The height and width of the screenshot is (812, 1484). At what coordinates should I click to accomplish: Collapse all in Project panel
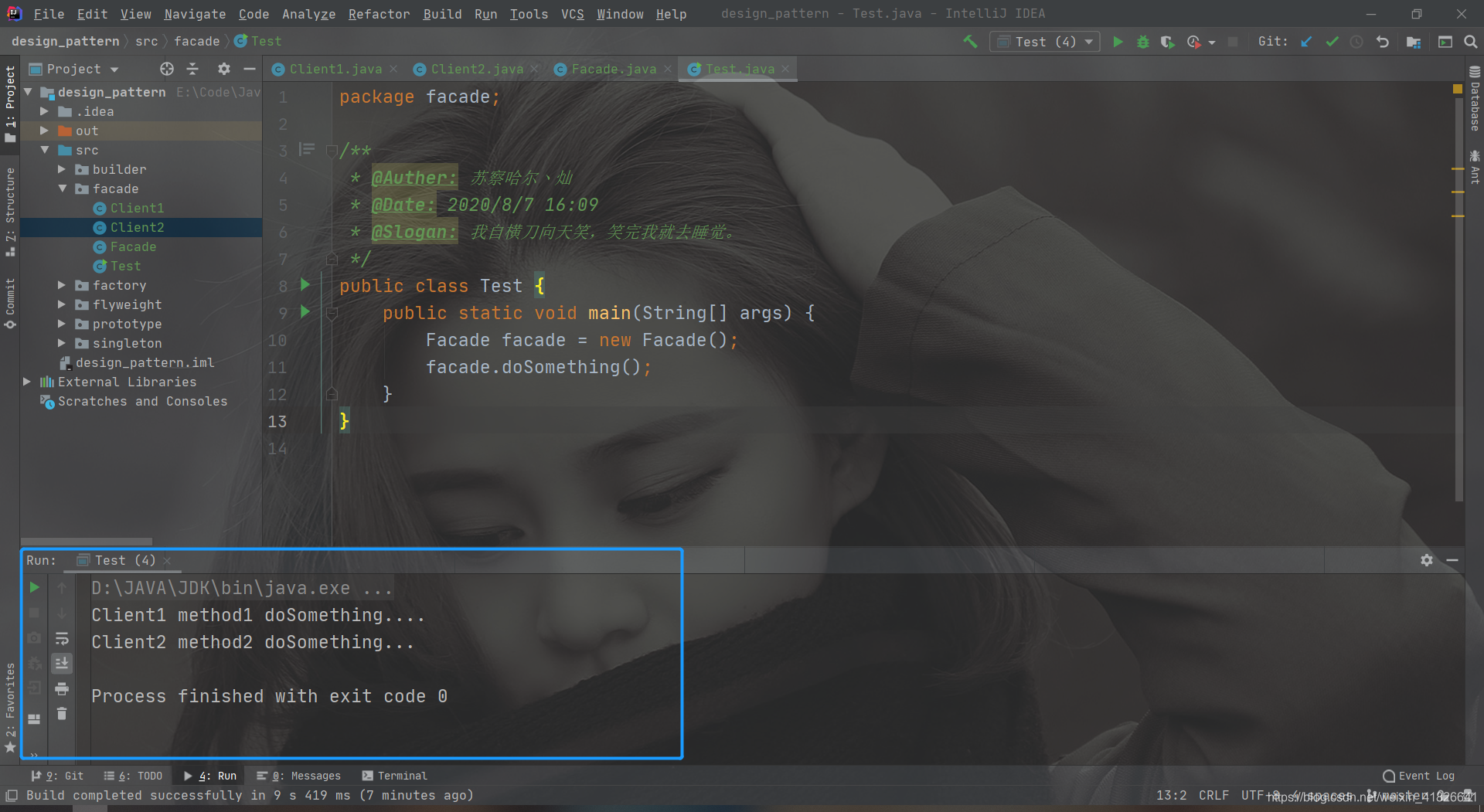point(192,69)
